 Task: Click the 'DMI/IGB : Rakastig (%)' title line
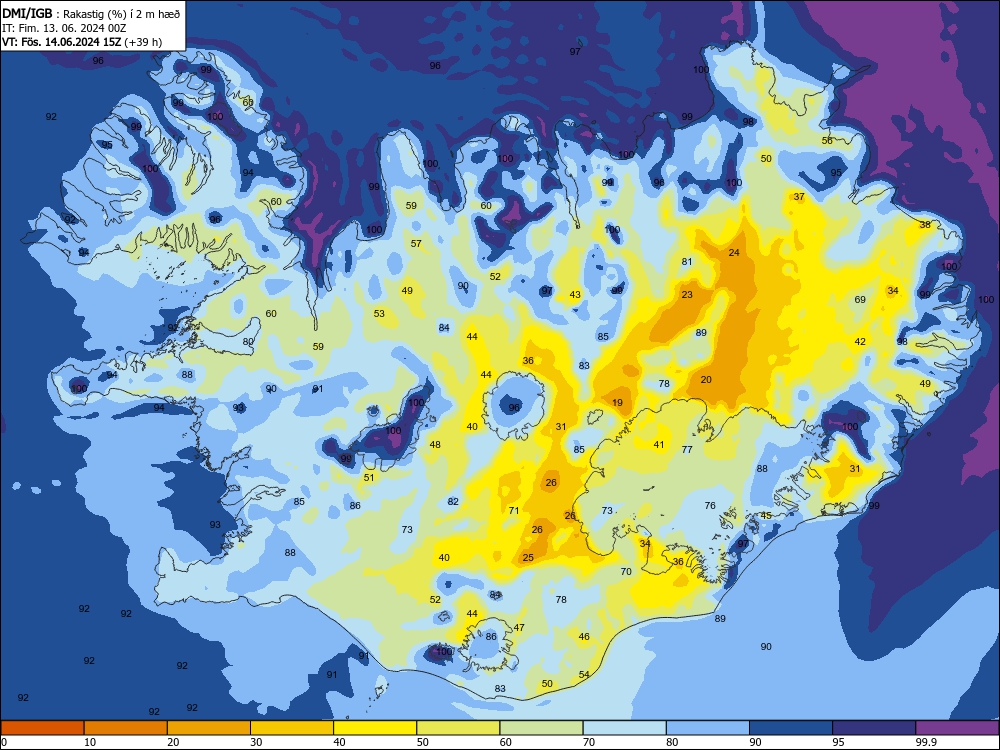click(x=91, y=14)
